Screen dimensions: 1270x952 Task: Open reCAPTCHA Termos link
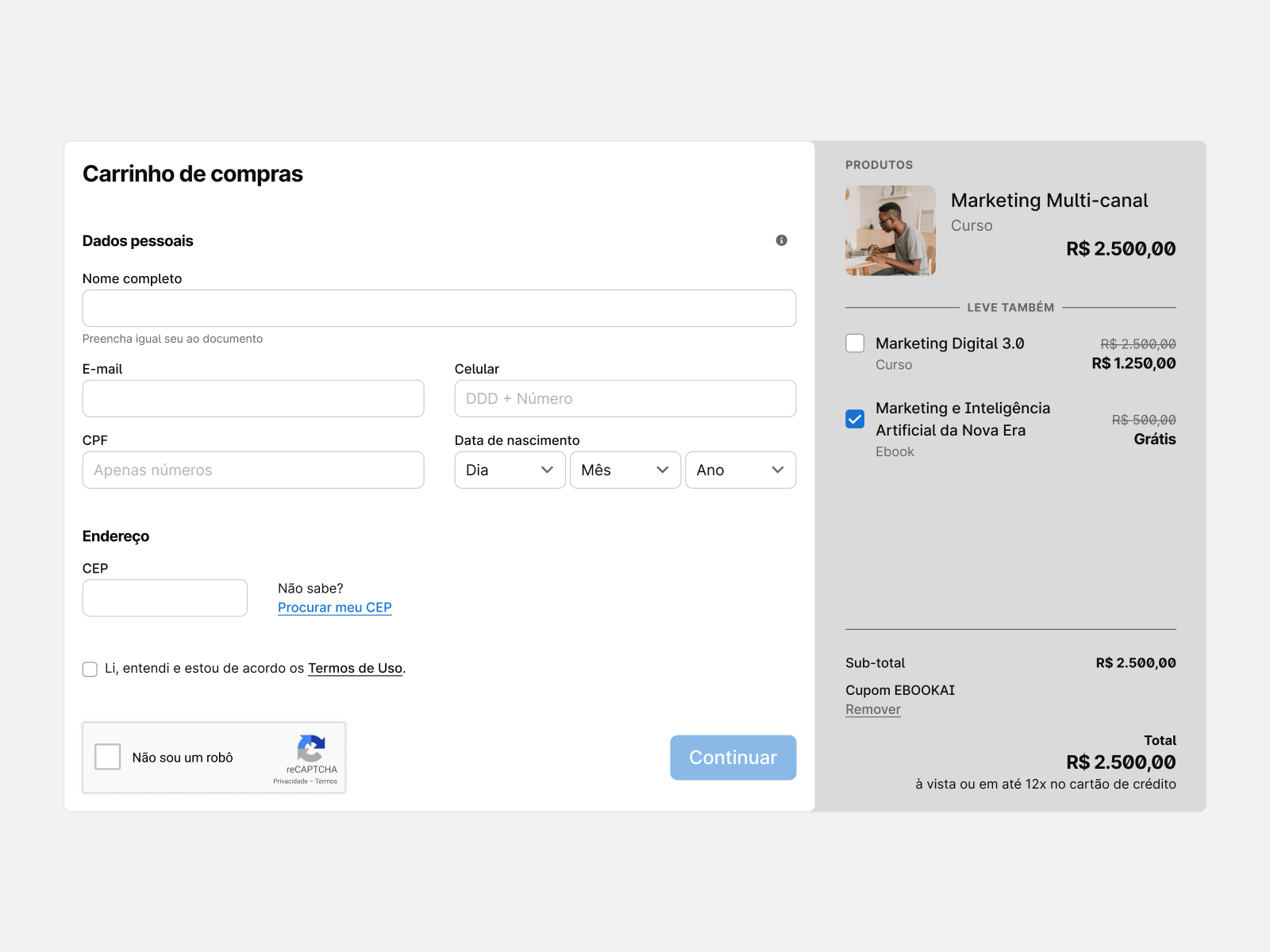coord(327,781)
